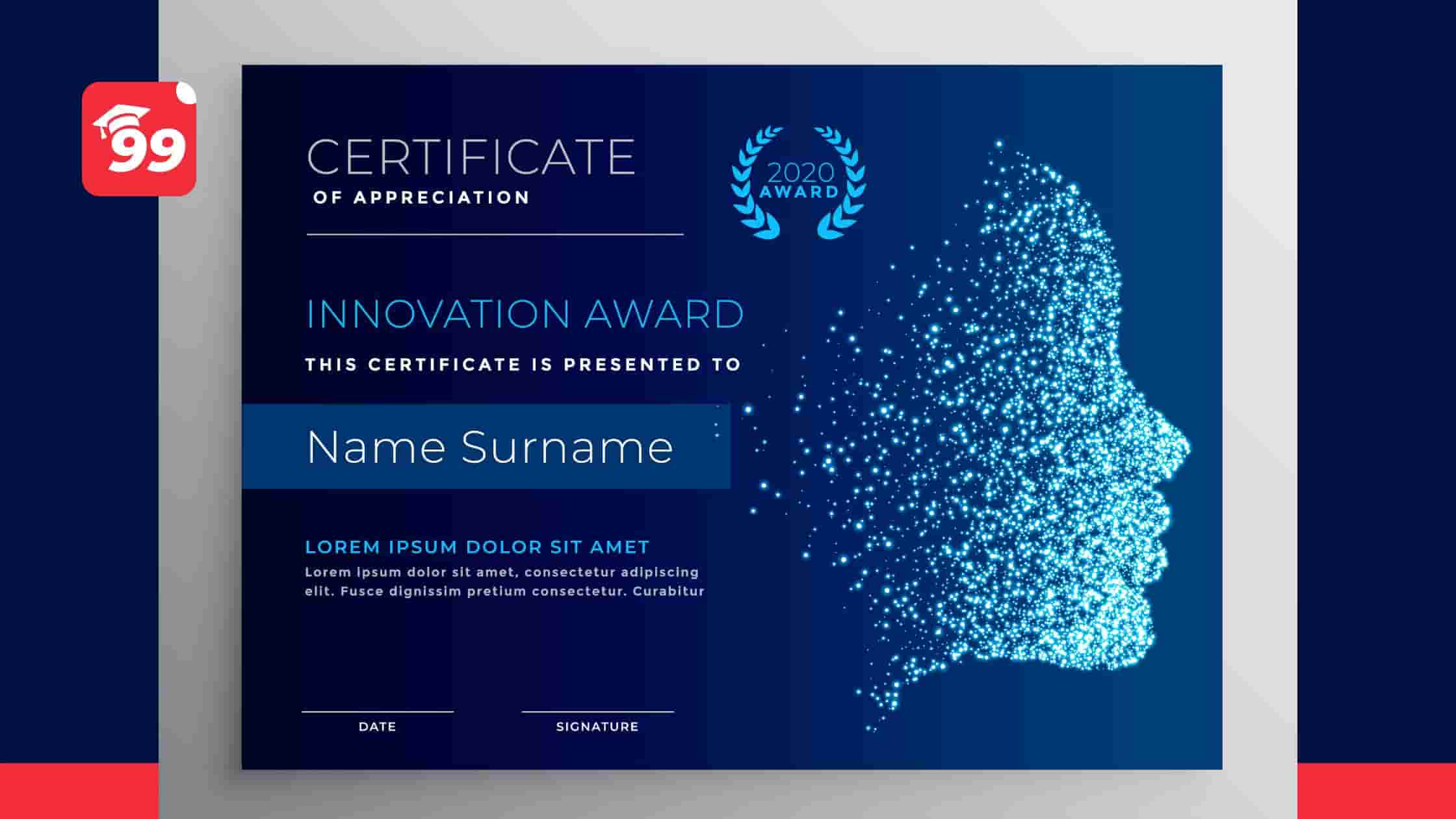Screen dimensions: 1456x819
Task: Select the LOREM IPSUM DOLOR SIT AMET heading
Action: click(x=477, y=547)
